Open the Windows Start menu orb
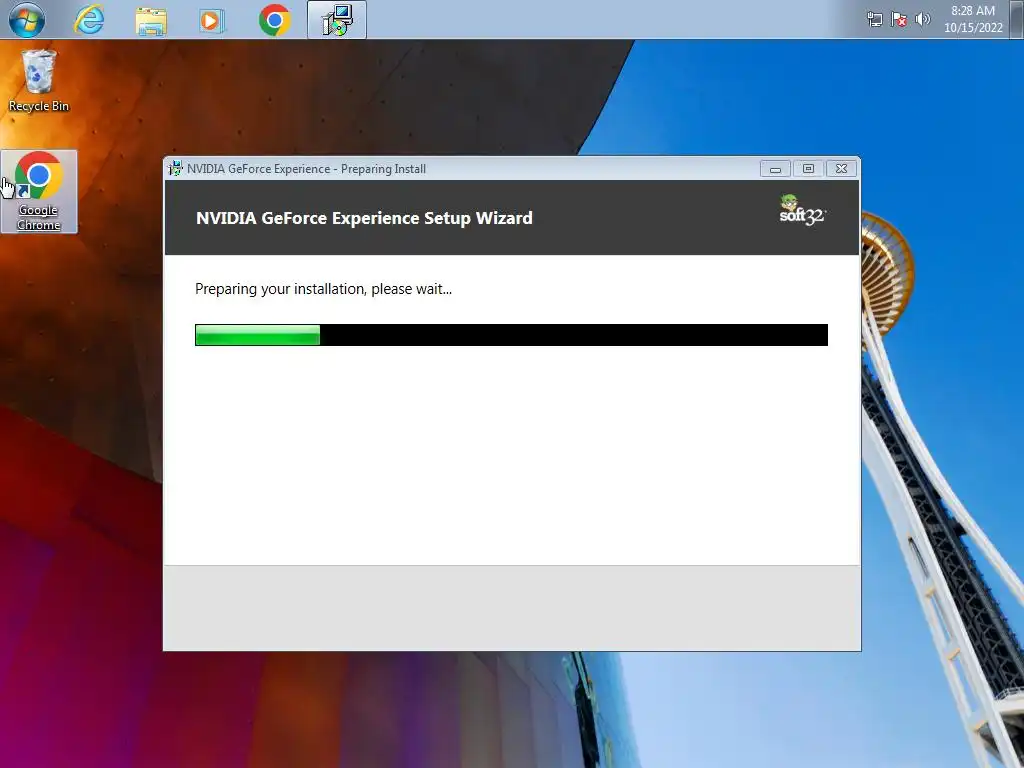The image size is (1024, 768). point(27,20)
